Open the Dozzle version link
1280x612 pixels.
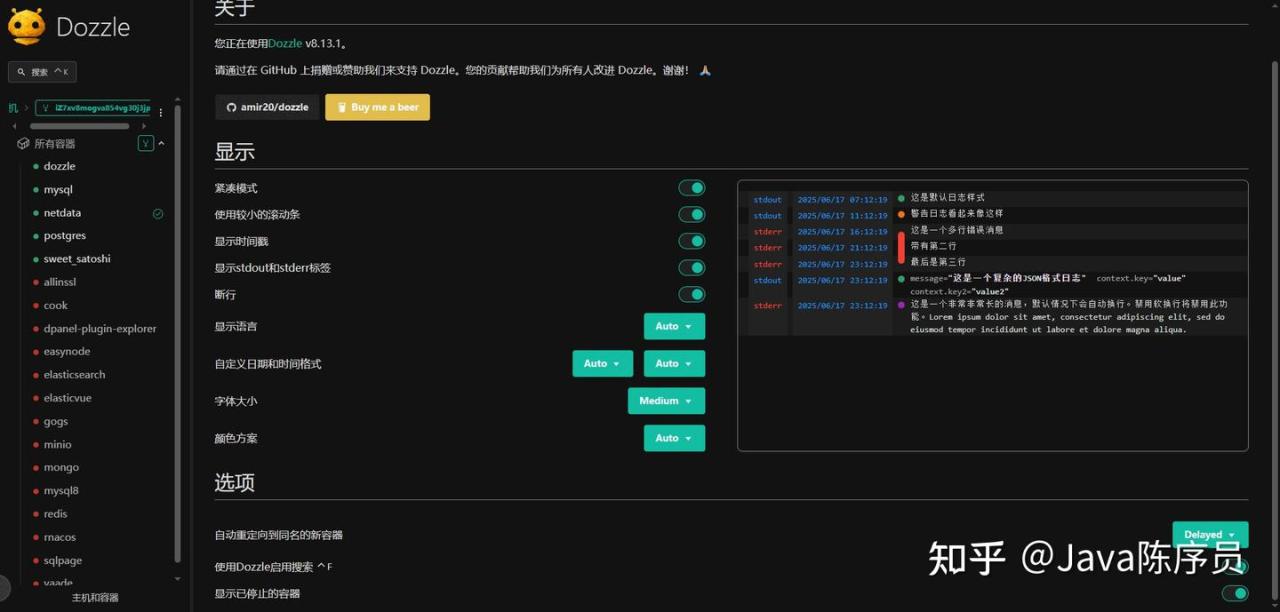(285, 44)
